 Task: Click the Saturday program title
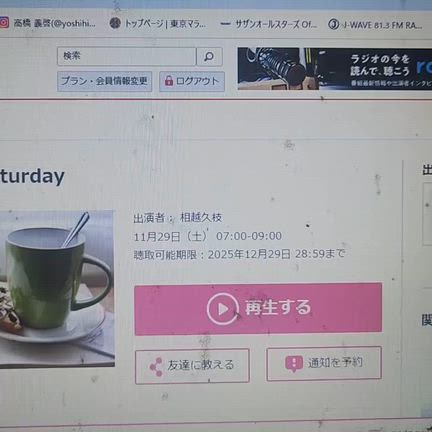pos(32,176)
